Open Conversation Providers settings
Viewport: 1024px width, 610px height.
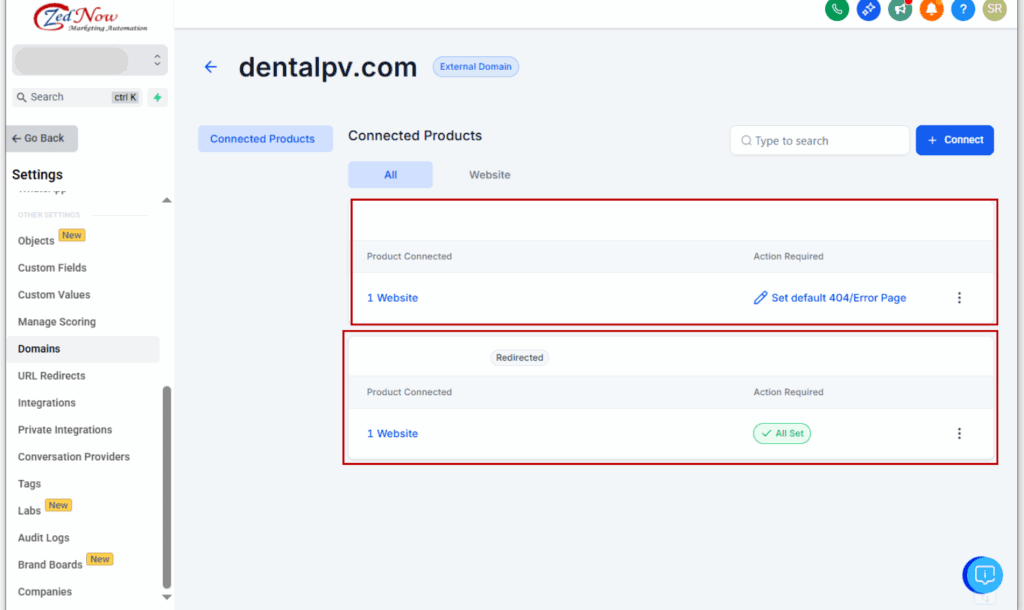[x=74, y=457]
